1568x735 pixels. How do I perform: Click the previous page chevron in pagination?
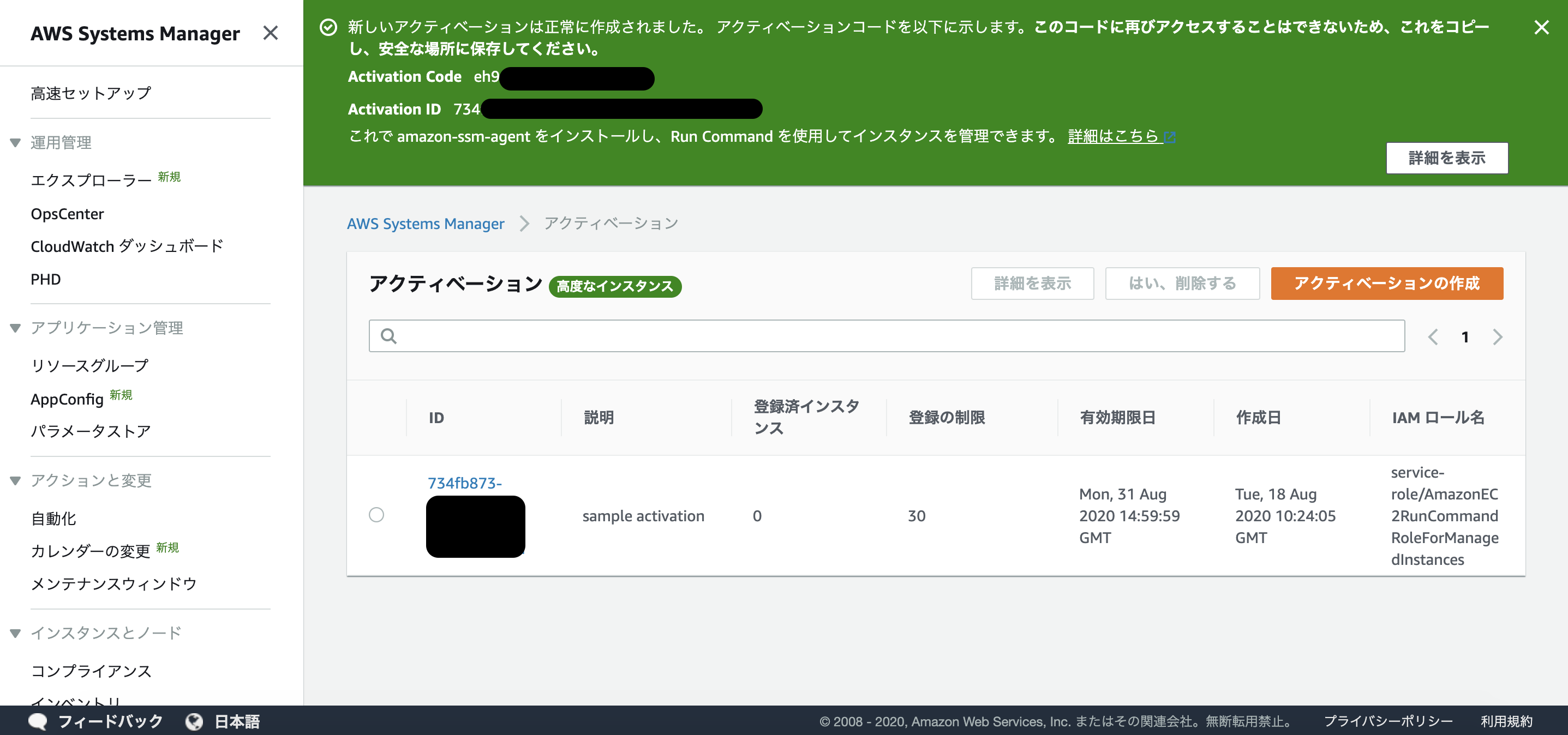coord(1432,336)
